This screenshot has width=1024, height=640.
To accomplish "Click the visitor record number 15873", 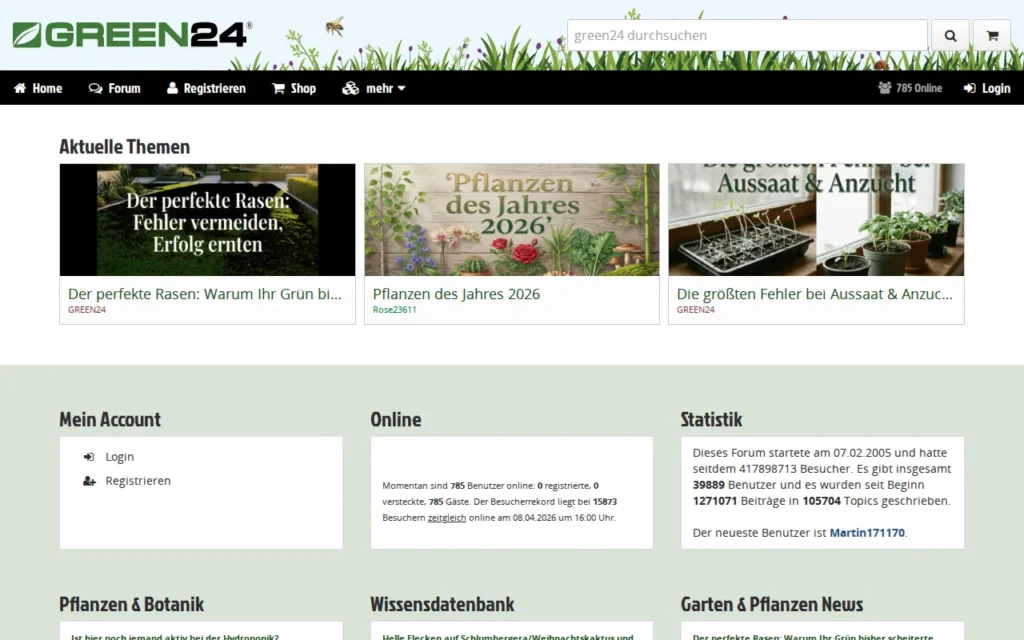I will [605, 502].
